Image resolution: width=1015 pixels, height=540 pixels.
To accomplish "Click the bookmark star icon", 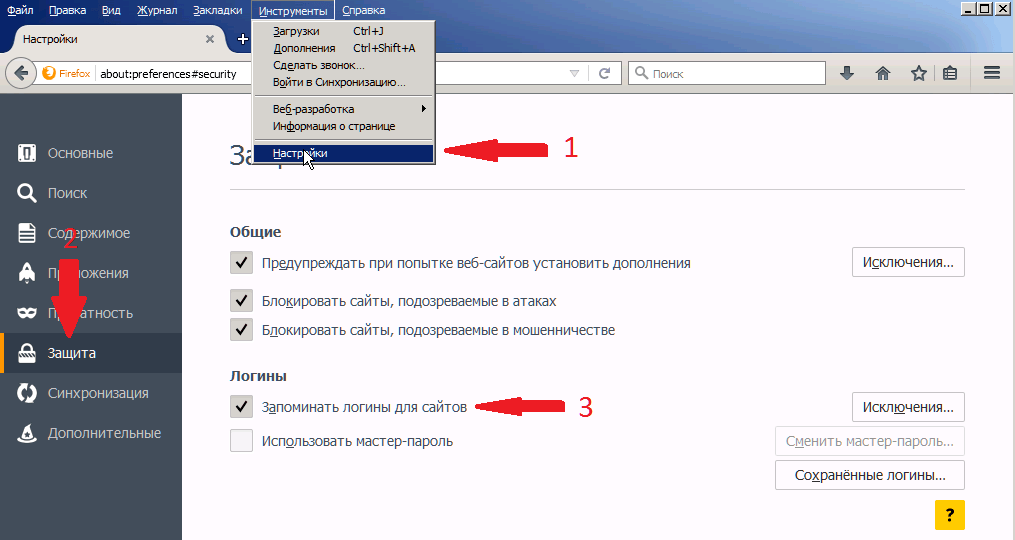I will tap(918, 73).
